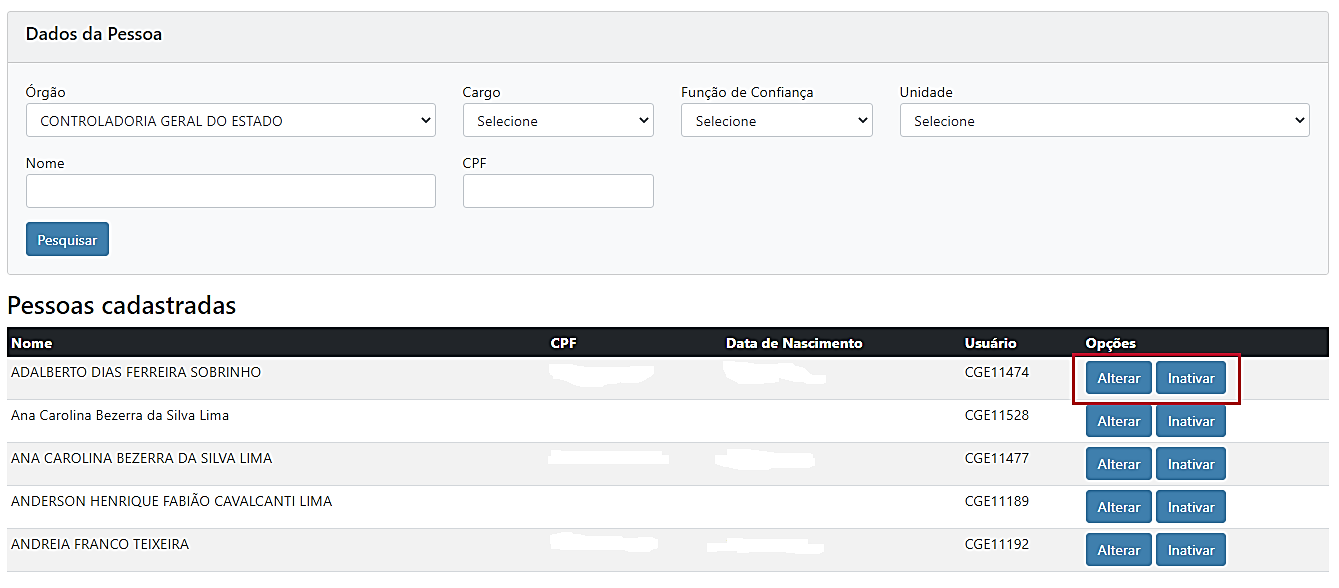Click Inativar for user CGE11477
The height and width of the screenshot is (588, 1339).
(1190, 464)
